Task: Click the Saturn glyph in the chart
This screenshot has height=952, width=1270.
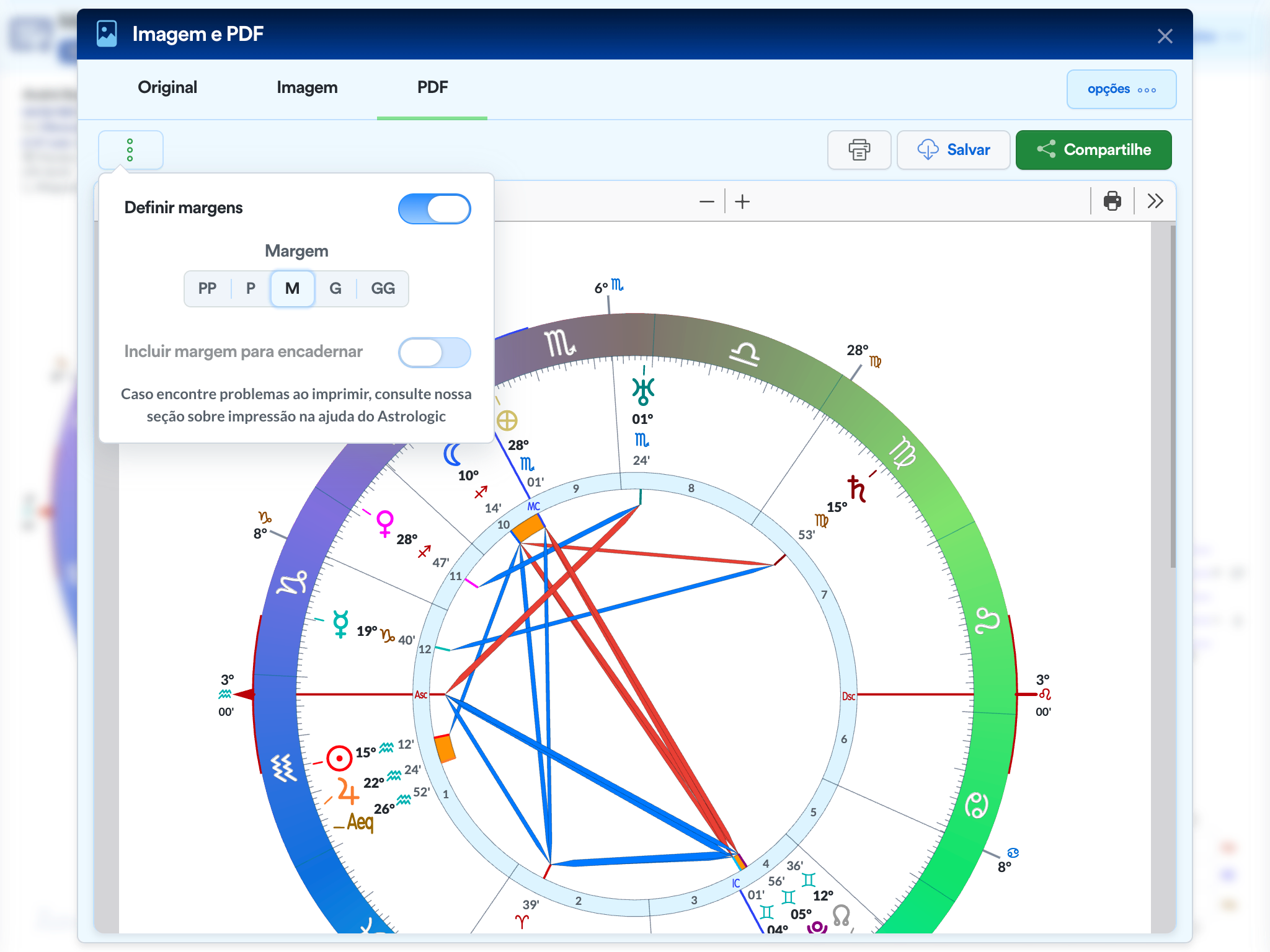Action: (856, 488)
